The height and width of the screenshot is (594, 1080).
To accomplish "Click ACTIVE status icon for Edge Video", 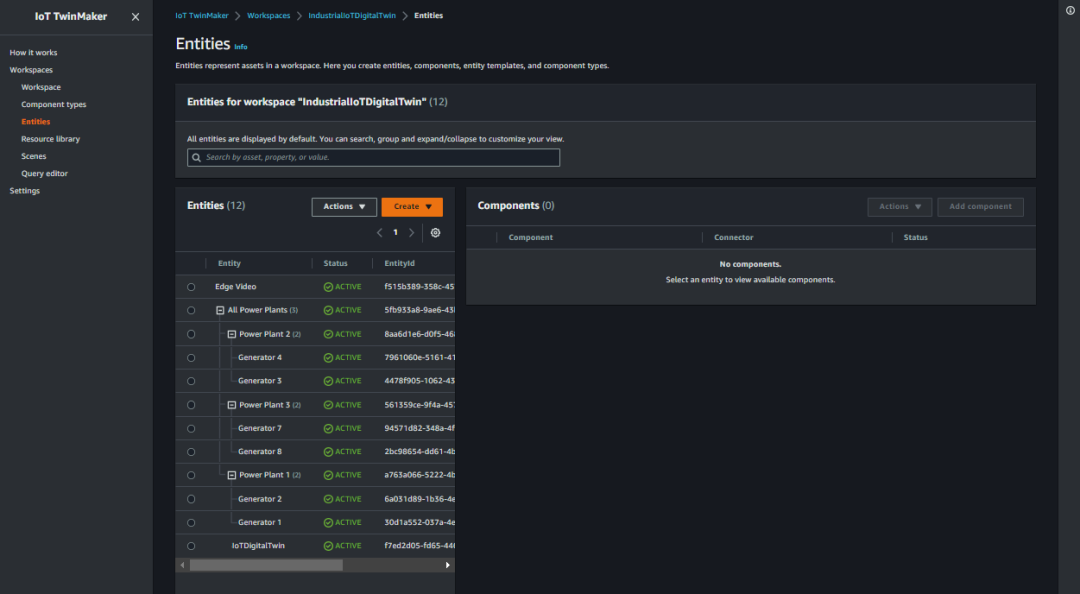I will (329, 287).
